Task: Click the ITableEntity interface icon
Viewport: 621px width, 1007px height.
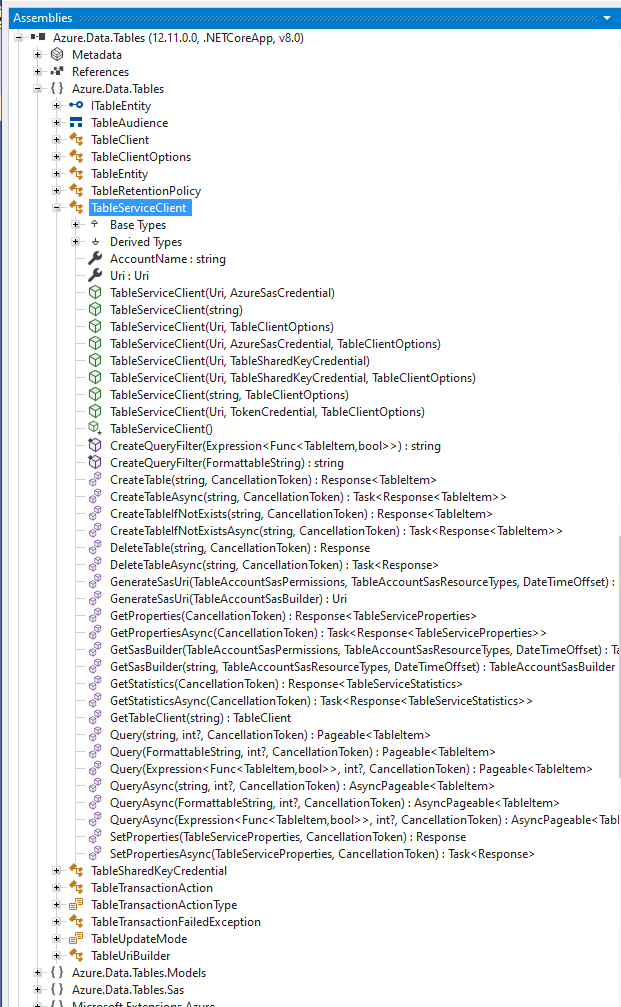Action: pyautogui.click(x=76, y=106)
